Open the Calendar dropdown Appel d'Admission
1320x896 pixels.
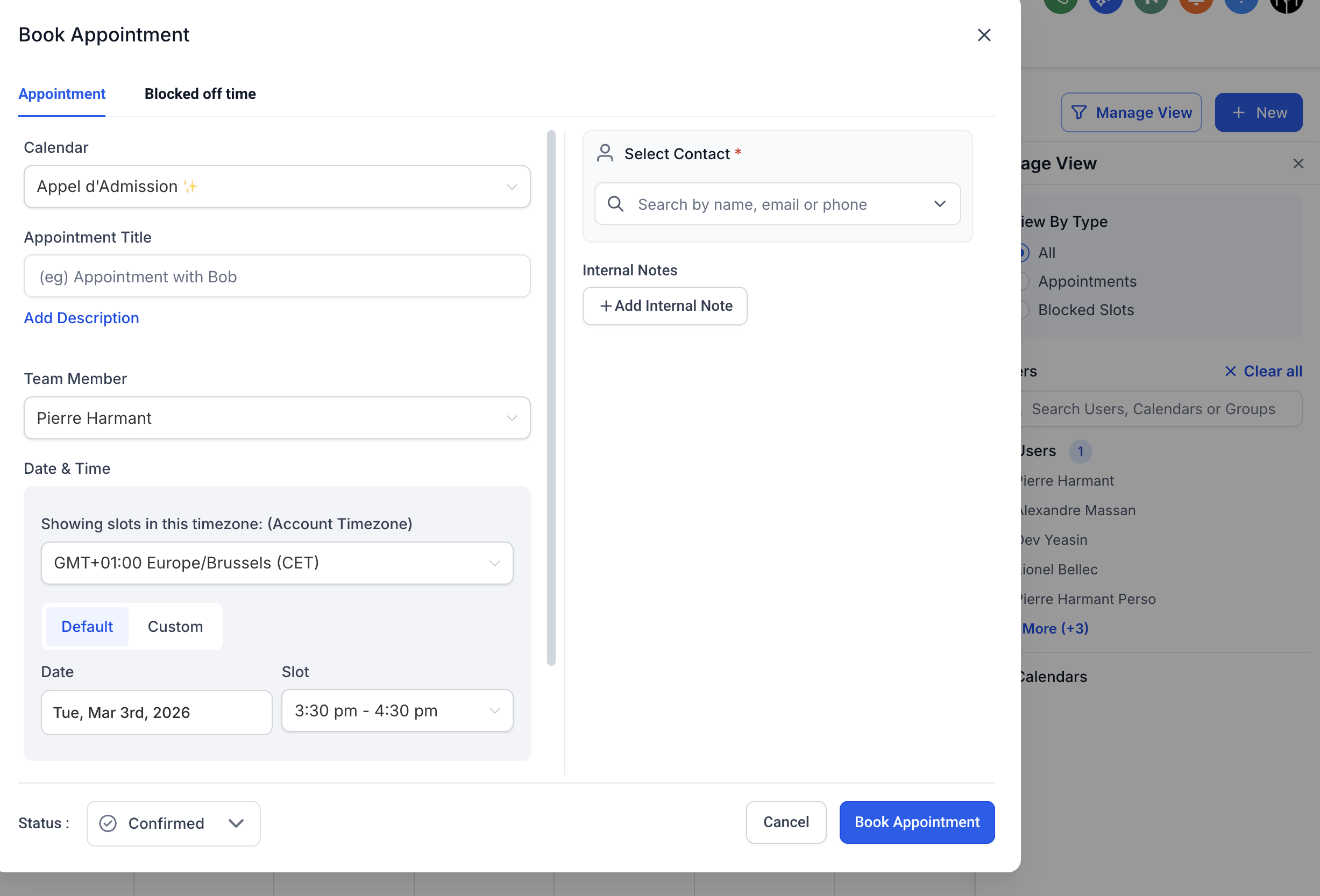(277, 186)
